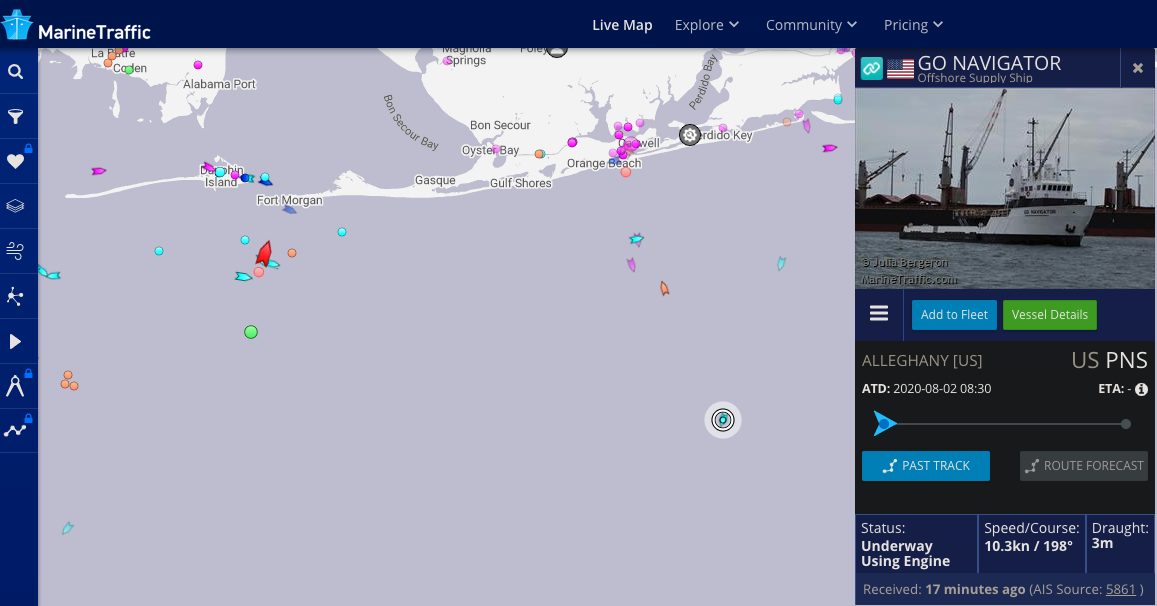Open the search tool in sidebar
The width and height of the screenshot is (1157, 606).
pyautogui.click(x=15, y=72)
